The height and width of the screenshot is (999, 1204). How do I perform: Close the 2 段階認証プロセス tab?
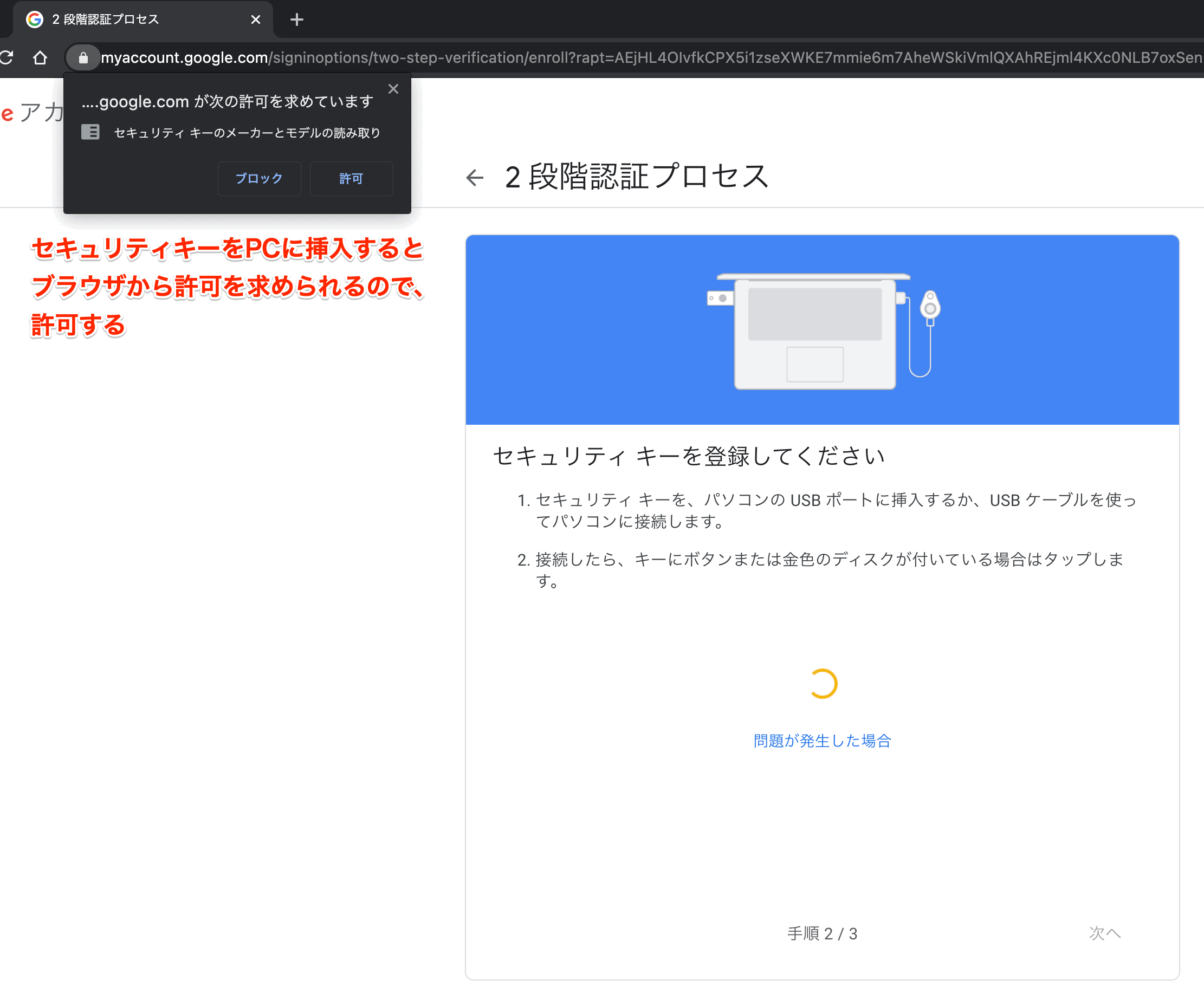[256, 20]
